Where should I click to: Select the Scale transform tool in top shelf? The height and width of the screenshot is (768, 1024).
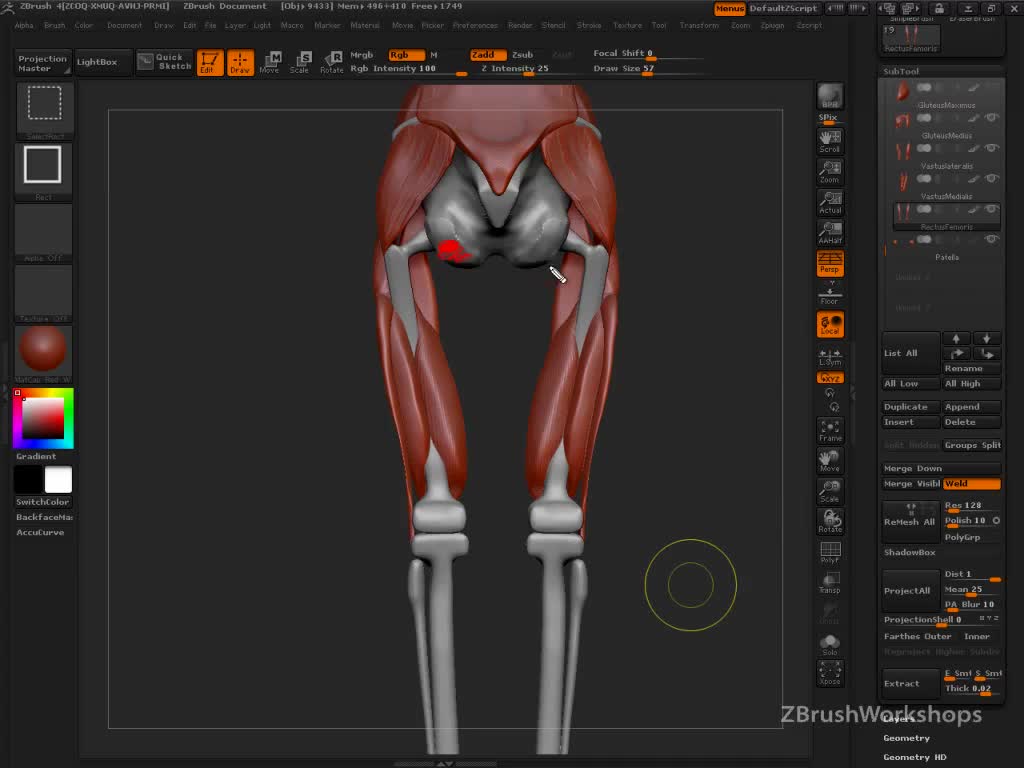pos(299,62)
